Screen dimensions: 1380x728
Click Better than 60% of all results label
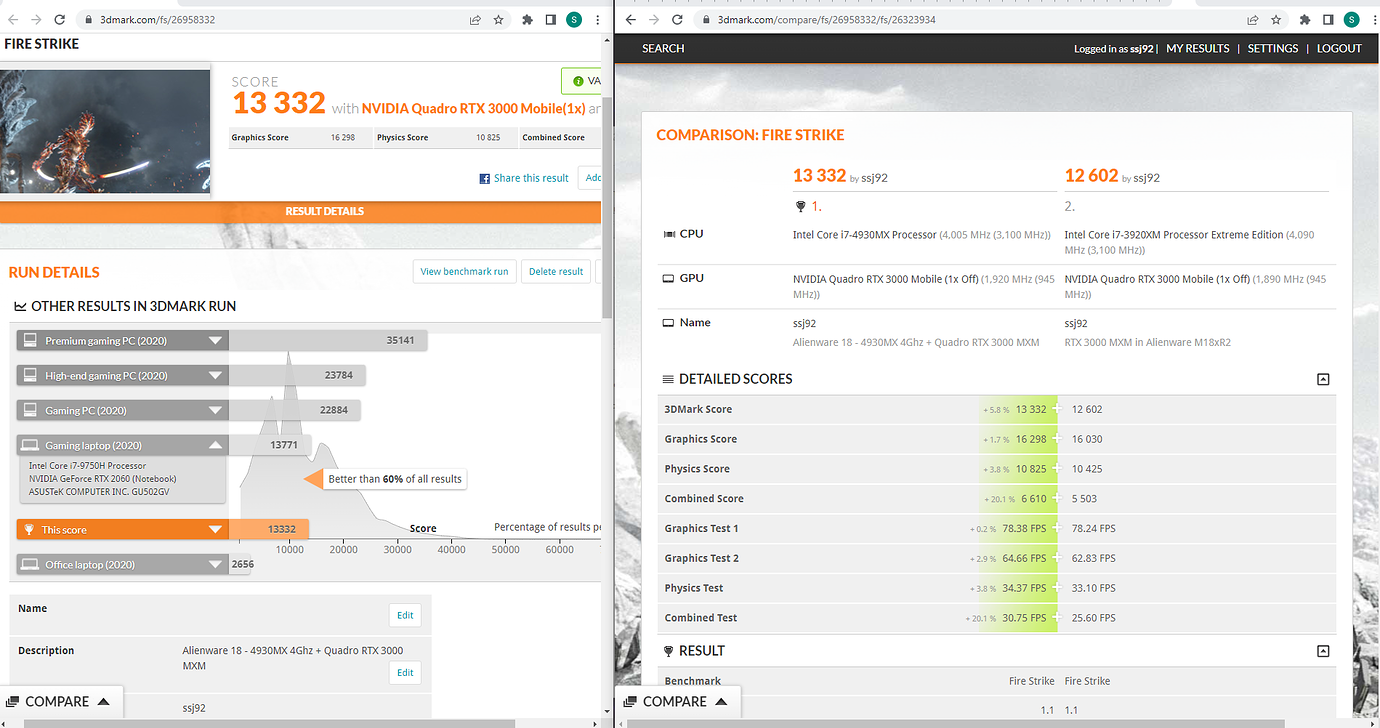395,479
